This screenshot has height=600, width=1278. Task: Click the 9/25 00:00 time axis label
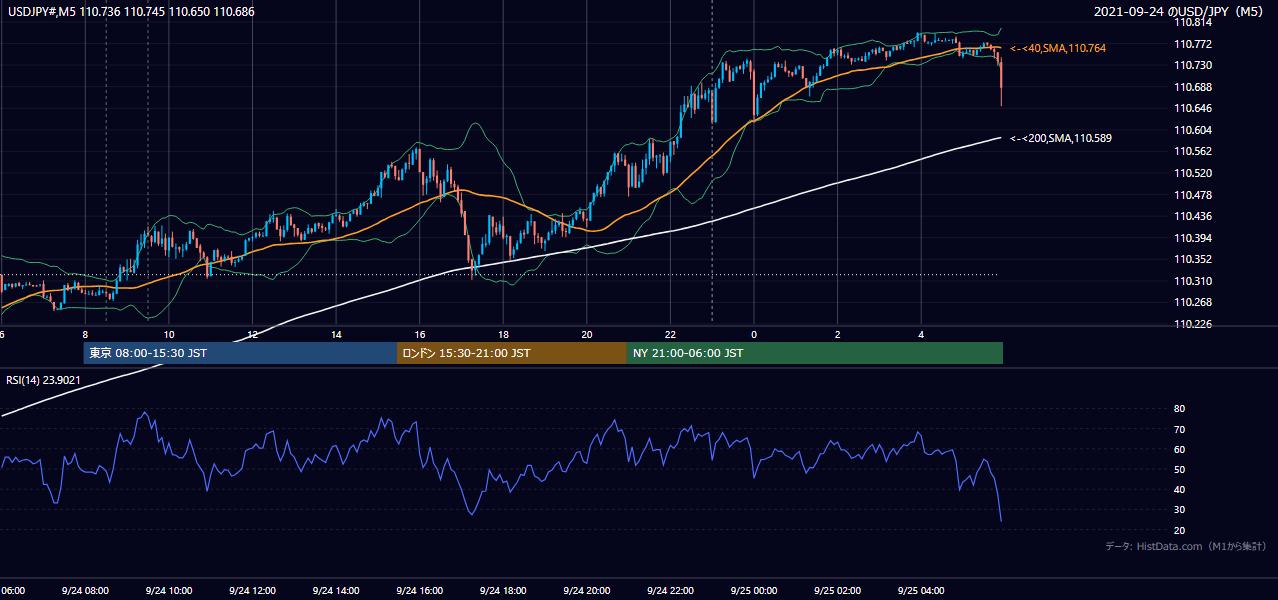[754, 591]
